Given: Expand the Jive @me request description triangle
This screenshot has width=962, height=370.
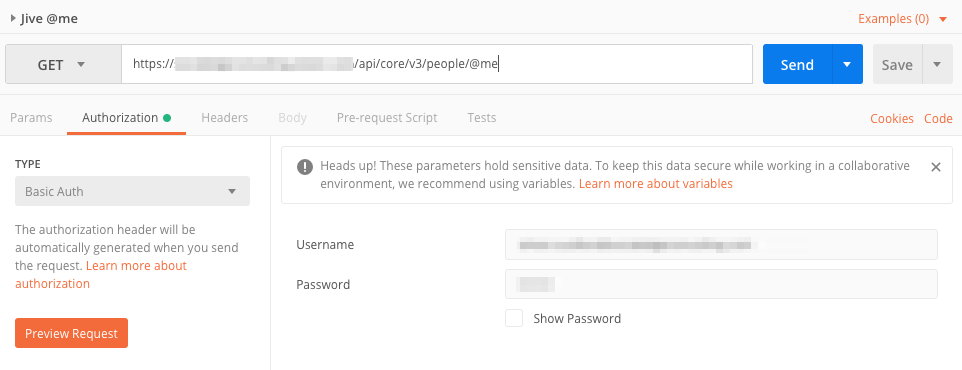Looking at the screenshot, I should point(13,18).
